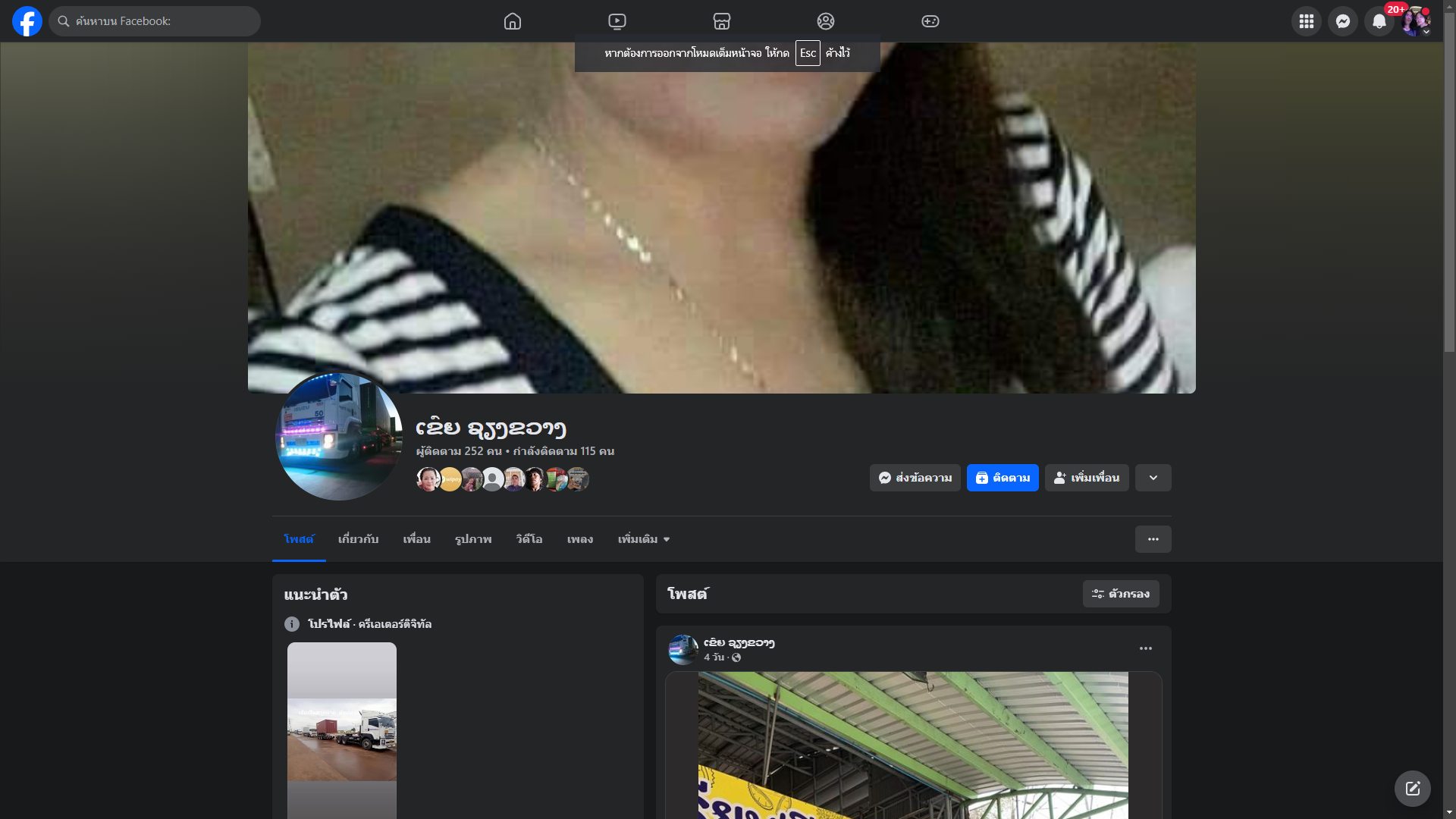This screenshot has height=819, width=1456.
Task: Open the Home feed icon
Action: 513,21
